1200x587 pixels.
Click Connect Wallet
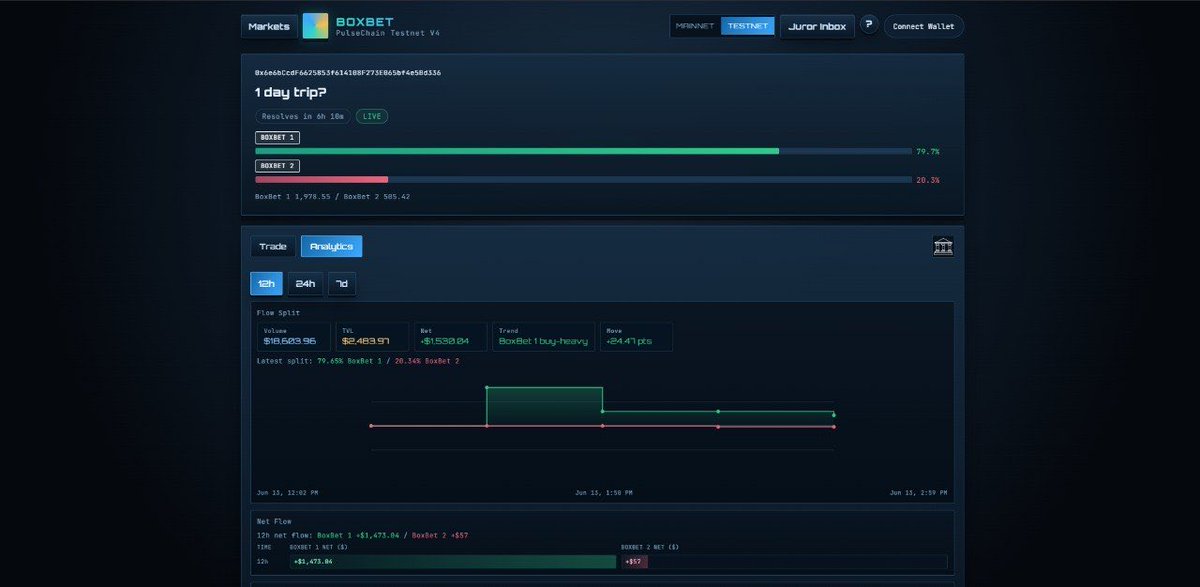923,26
